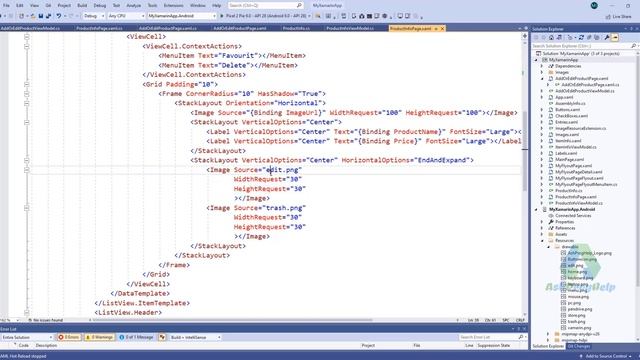Click the Undo icon in toolbar
This screenshot has height=360, width=640.
pos(59,16)
